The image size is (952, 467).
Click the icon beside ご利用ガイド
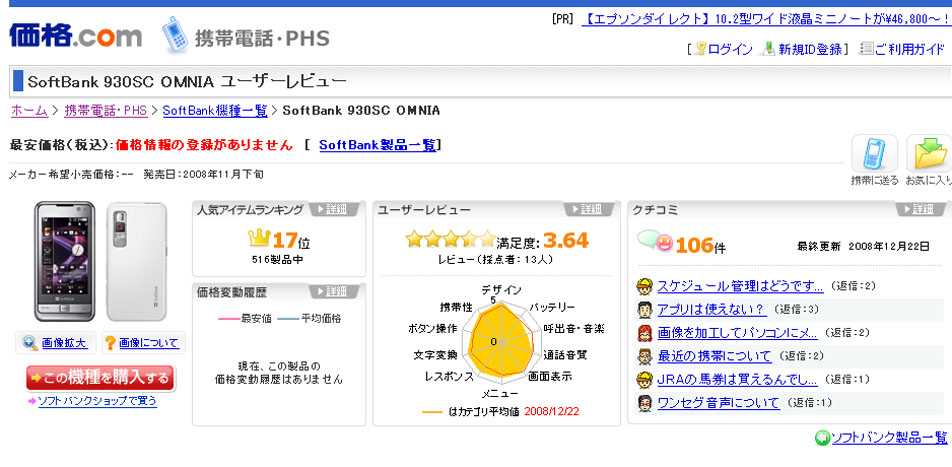pyautogui.click(x=866, y=49)
